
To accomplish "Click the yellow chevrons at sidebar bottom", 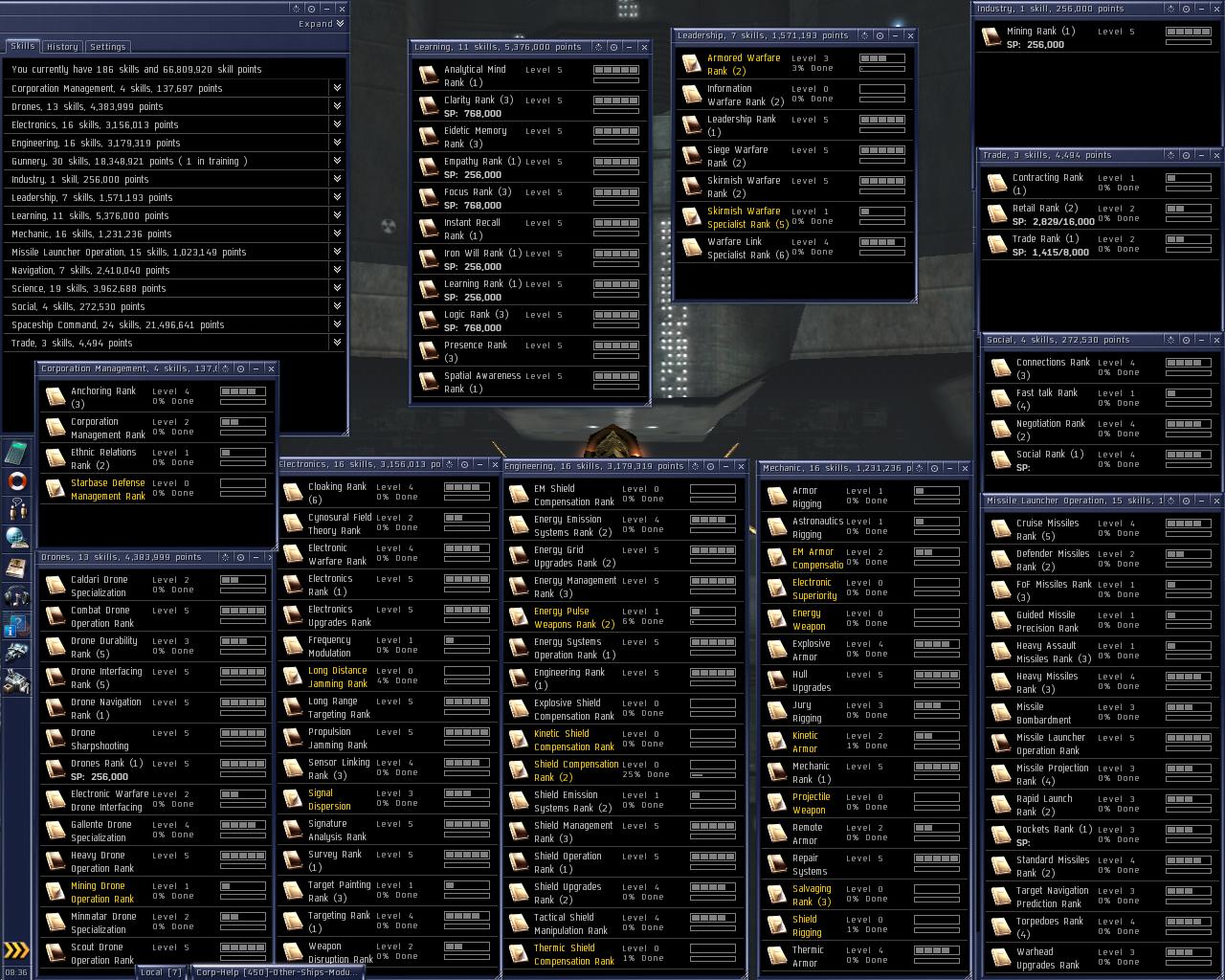I will coord(16,950).
